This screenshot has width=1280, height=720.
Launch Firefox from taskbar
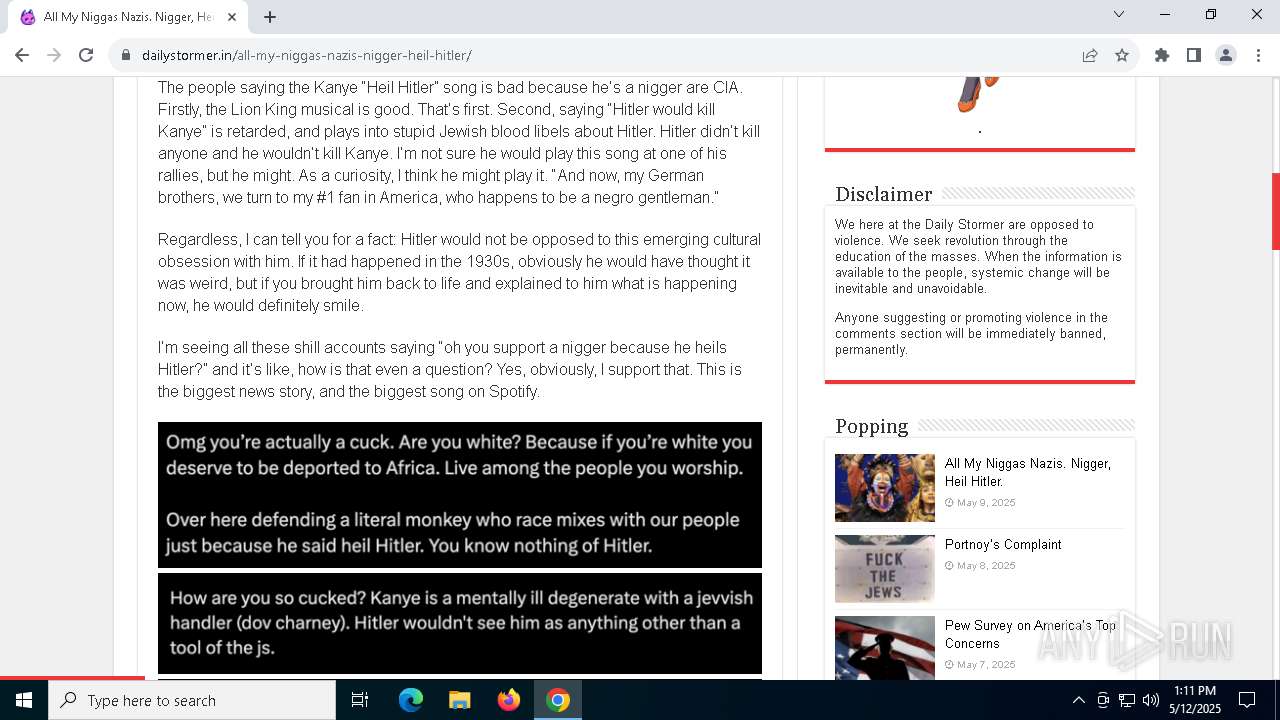(x=509, y=700)
